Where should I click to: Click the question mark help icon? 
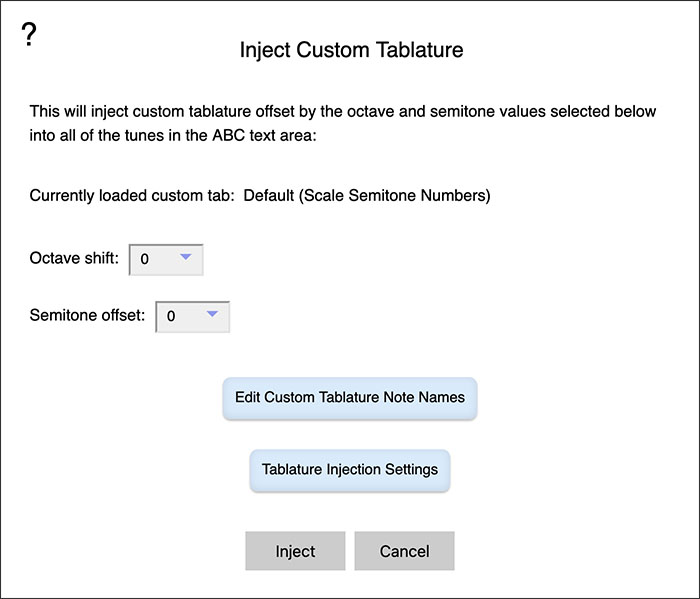click(x=29, y=34)
